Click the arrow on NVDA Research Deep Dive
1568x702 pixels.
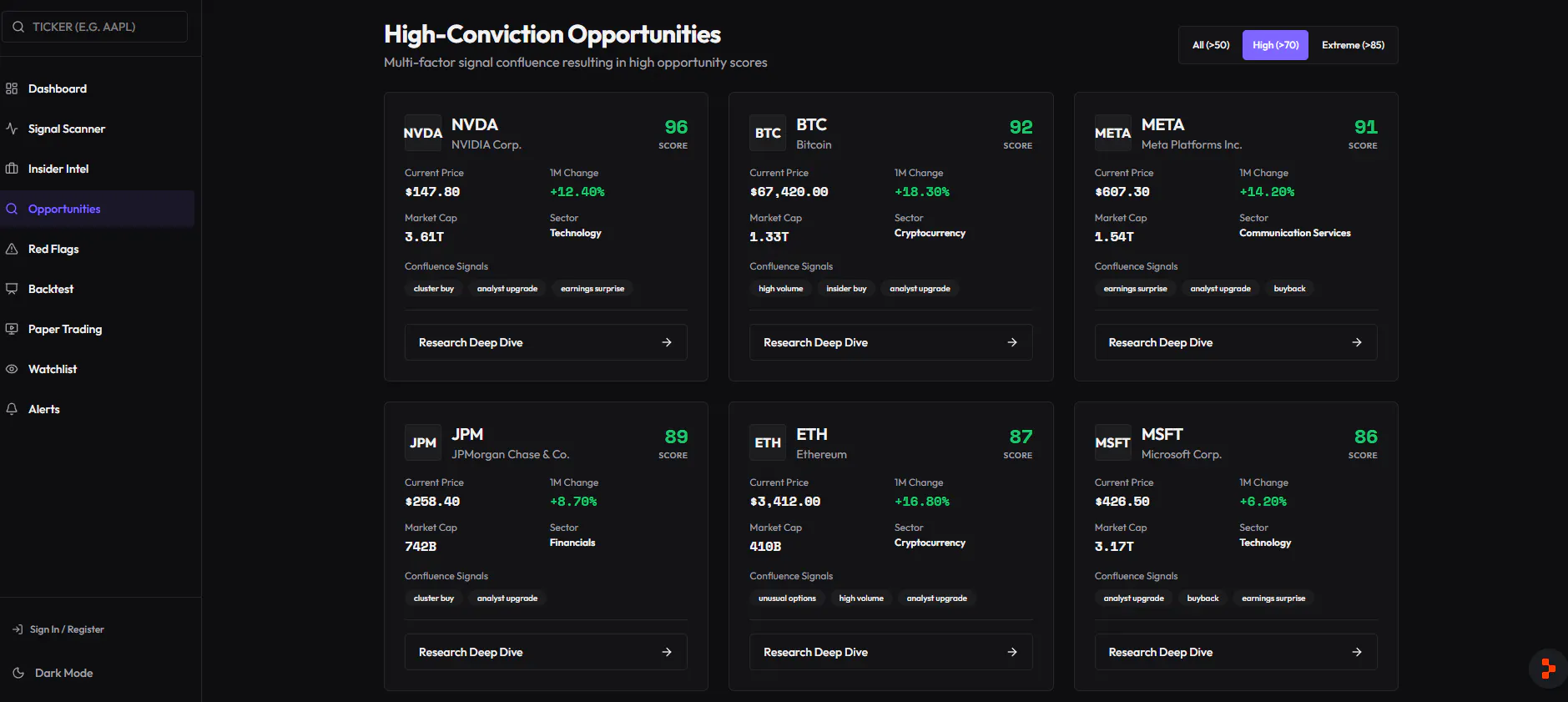pyautogui.click(x=667, y=342)
